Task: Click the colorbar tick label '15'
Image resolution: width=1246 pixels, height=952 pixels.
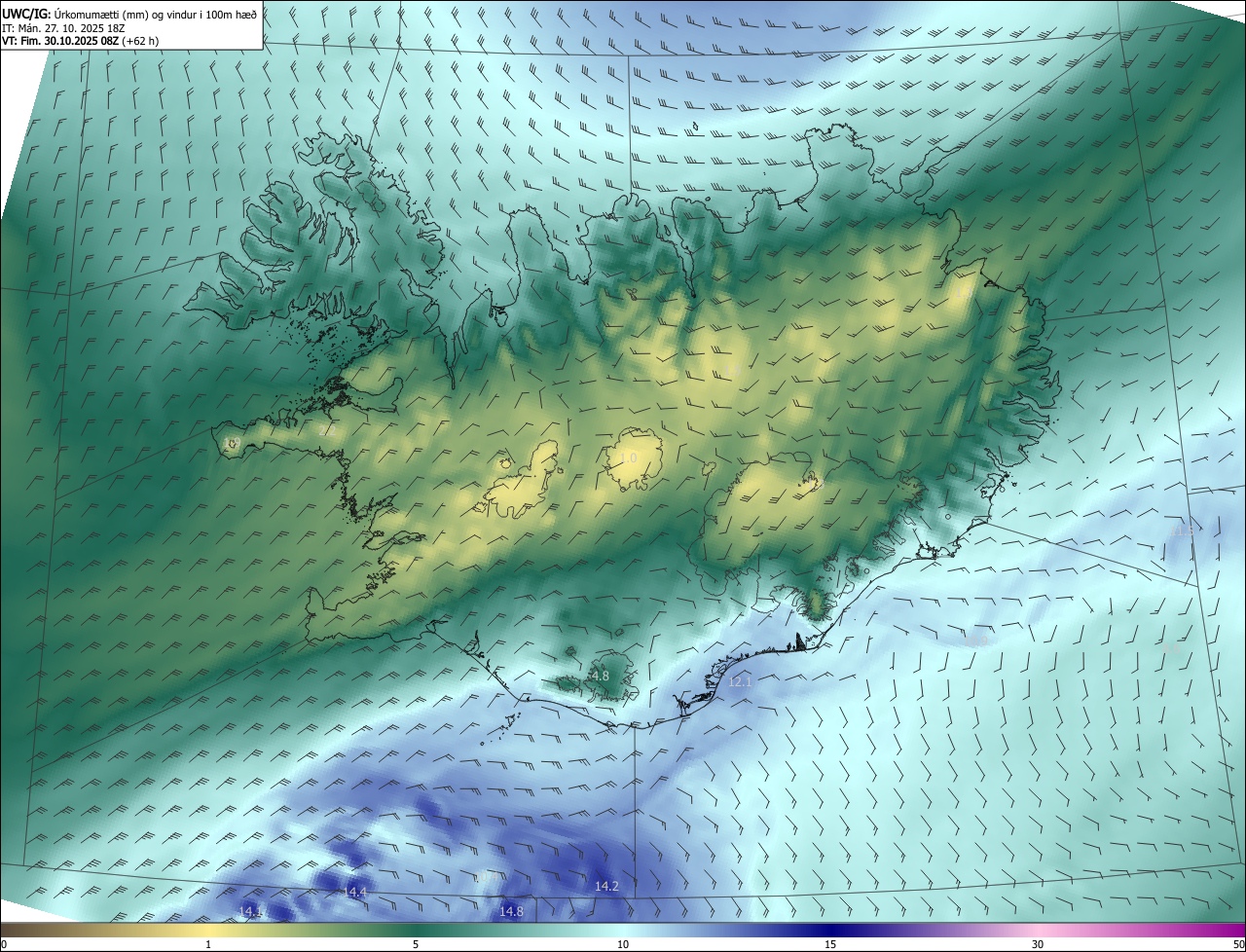Action: pos(830,944)
